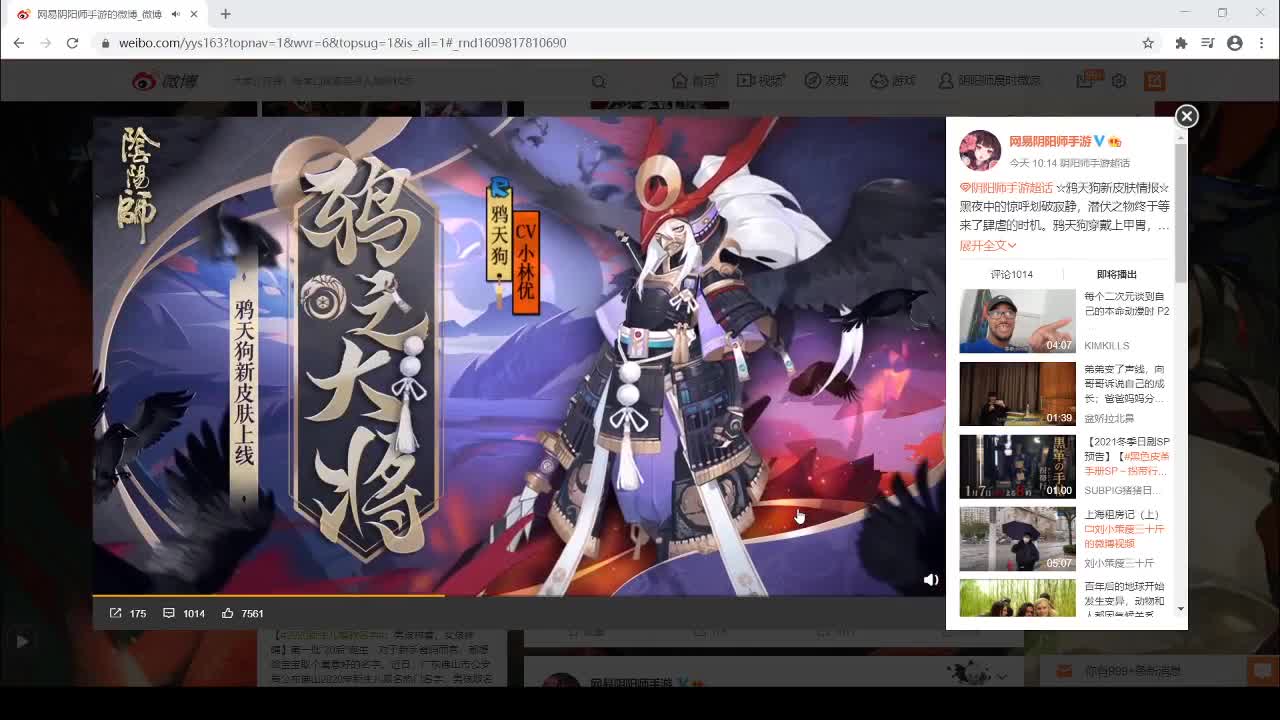
Task: Click the address bar URL
Action: pyautogui.click(x=342, y=43)
